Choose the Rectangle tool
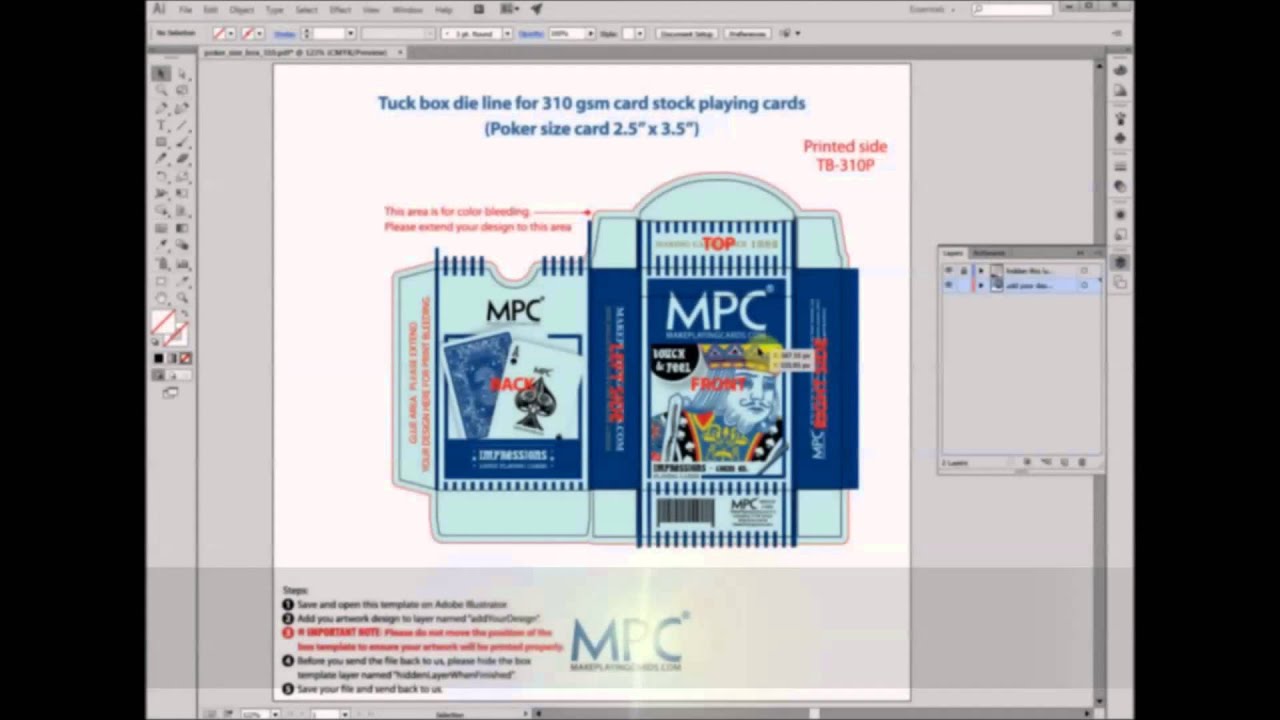The width and height of the screenshot is (1280, 720). 161,142
